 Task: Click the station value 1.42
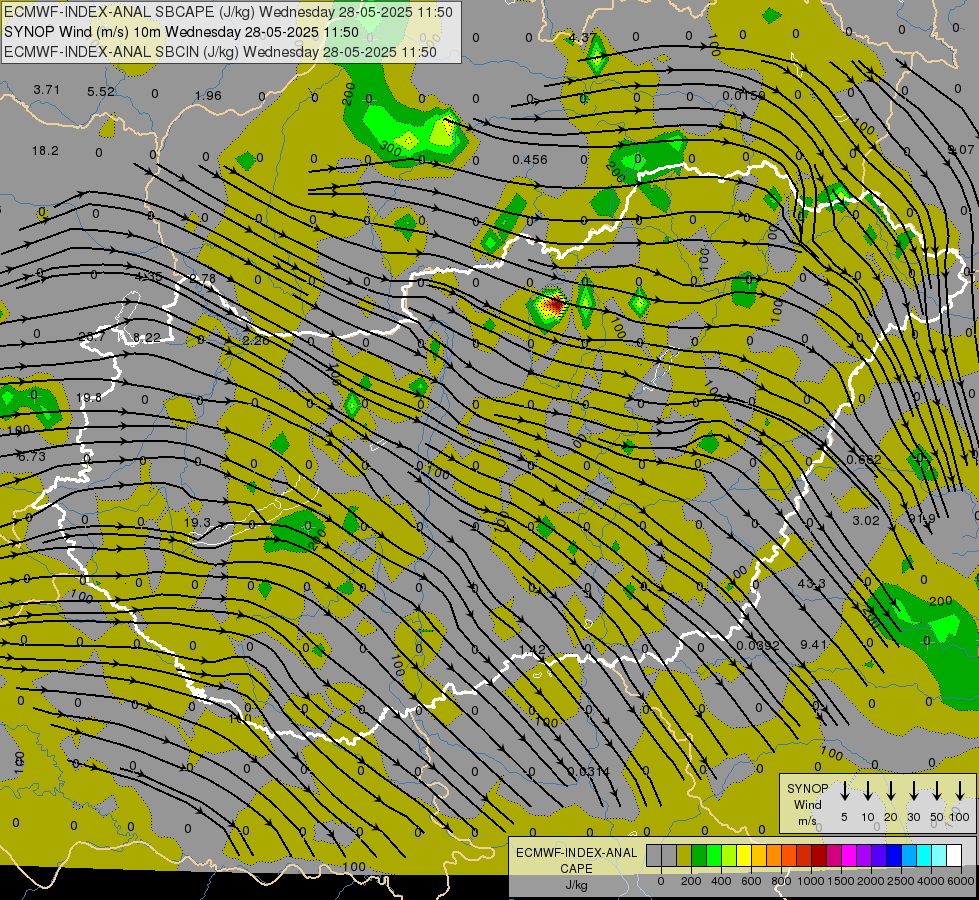[x=533, y=650]
